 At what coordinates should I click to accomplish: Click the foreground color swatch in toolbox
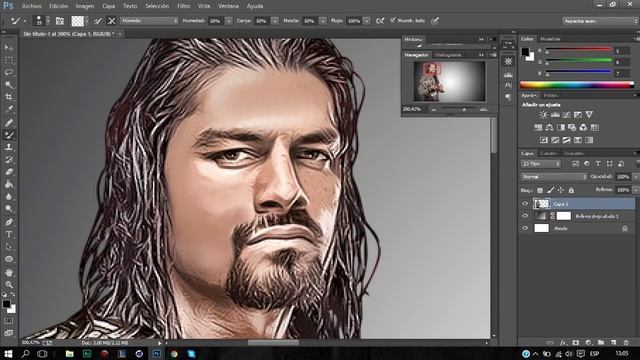(6, 304)
